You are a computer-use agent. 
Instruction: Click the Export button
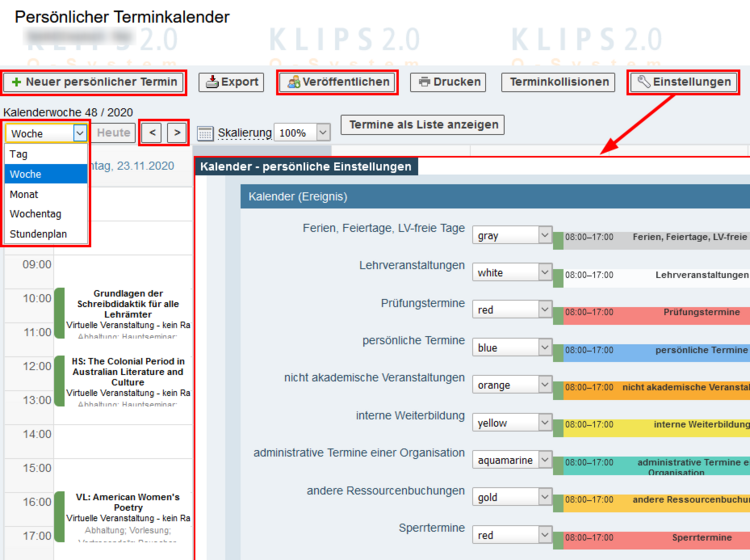(x=232, y=82)
